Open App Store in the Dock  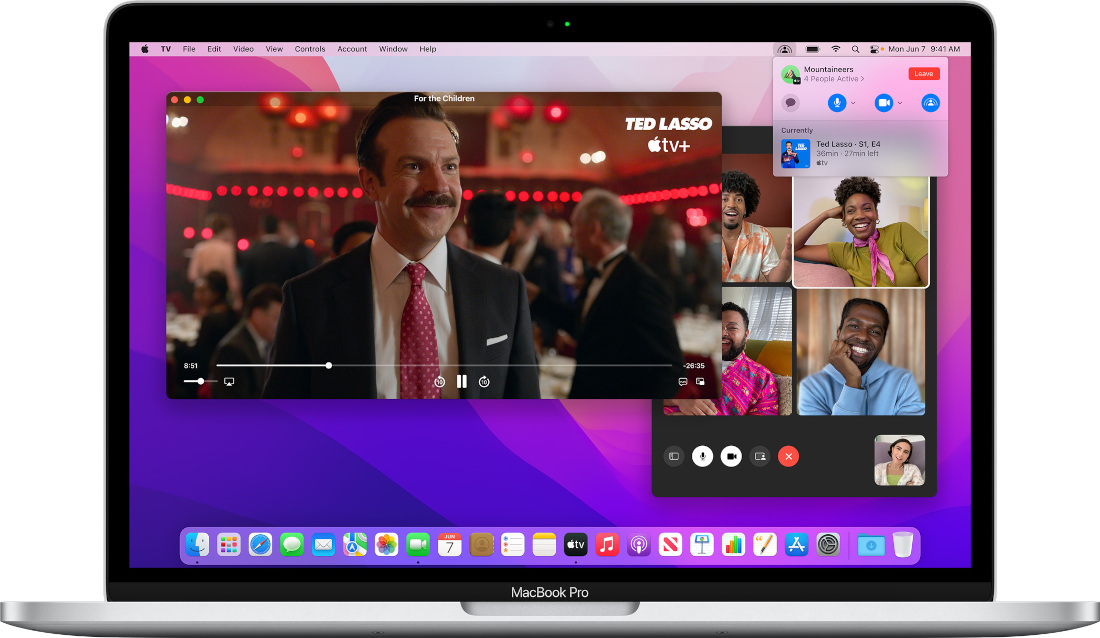pos(797,545)
